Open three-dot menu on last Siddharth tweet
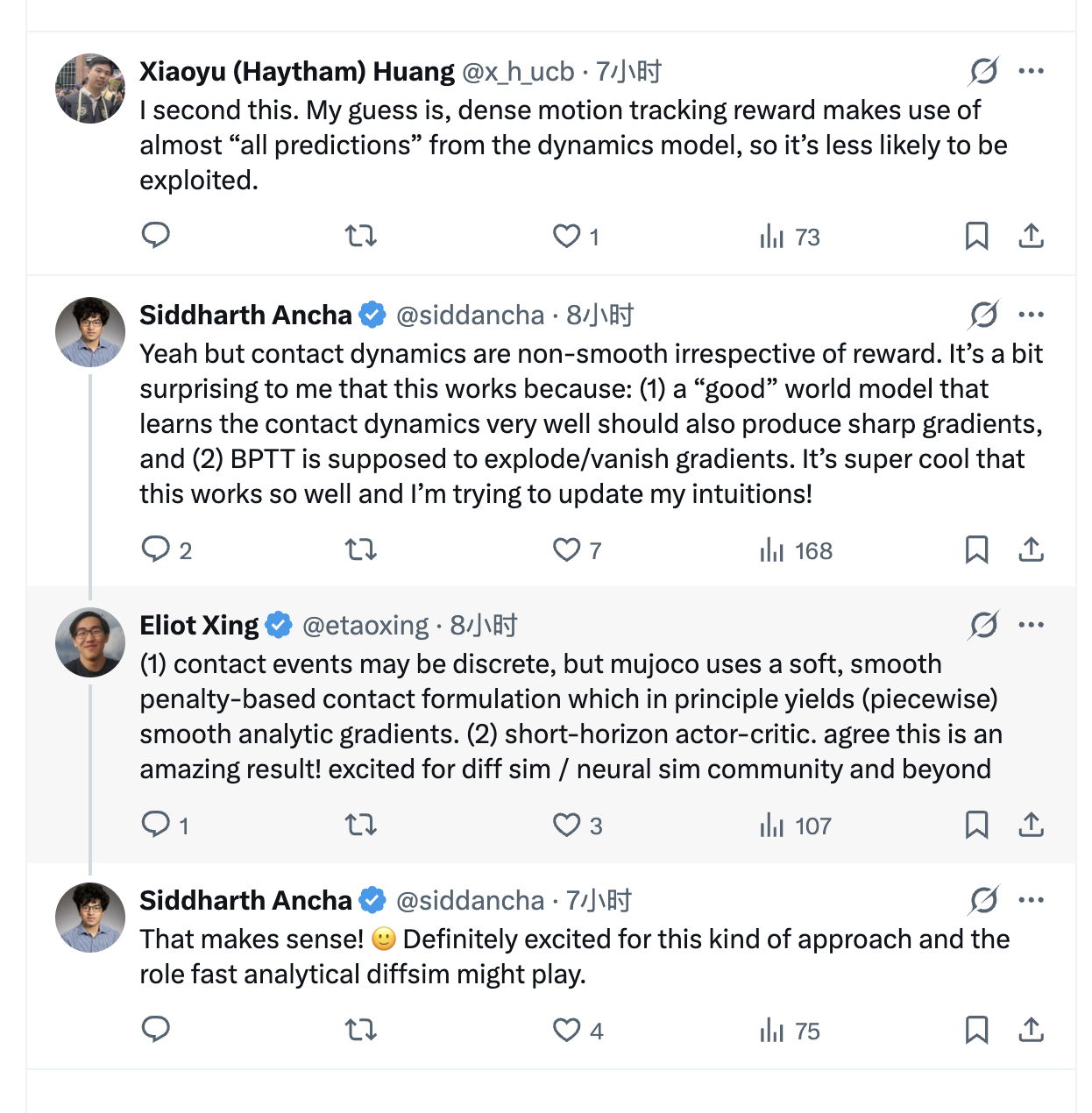The width and height of the screenshot is (1092, 1113). (1032, 900)
